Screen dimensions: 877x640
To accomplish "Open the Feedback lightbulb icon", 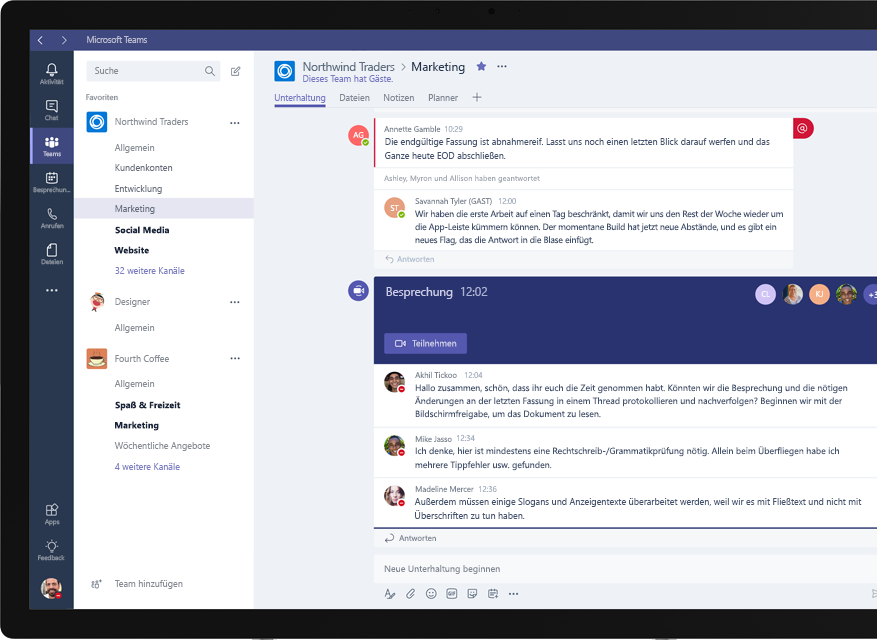I will 51,550.
